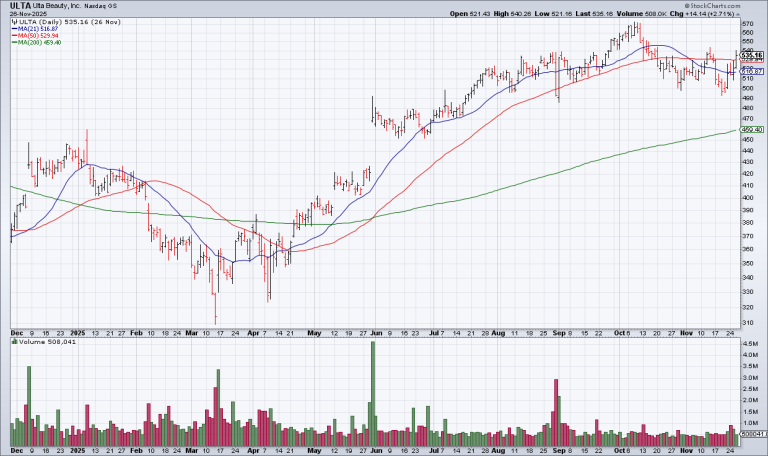Click the bold ULTA ticker title
Viewport: 768px width, 456px height.
(21, 6)
